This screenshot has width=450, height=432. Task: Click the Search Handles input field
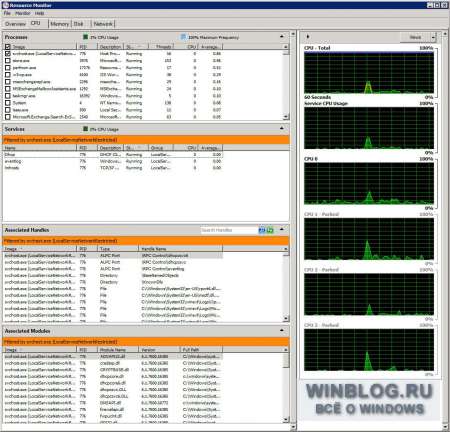(229, 230)
